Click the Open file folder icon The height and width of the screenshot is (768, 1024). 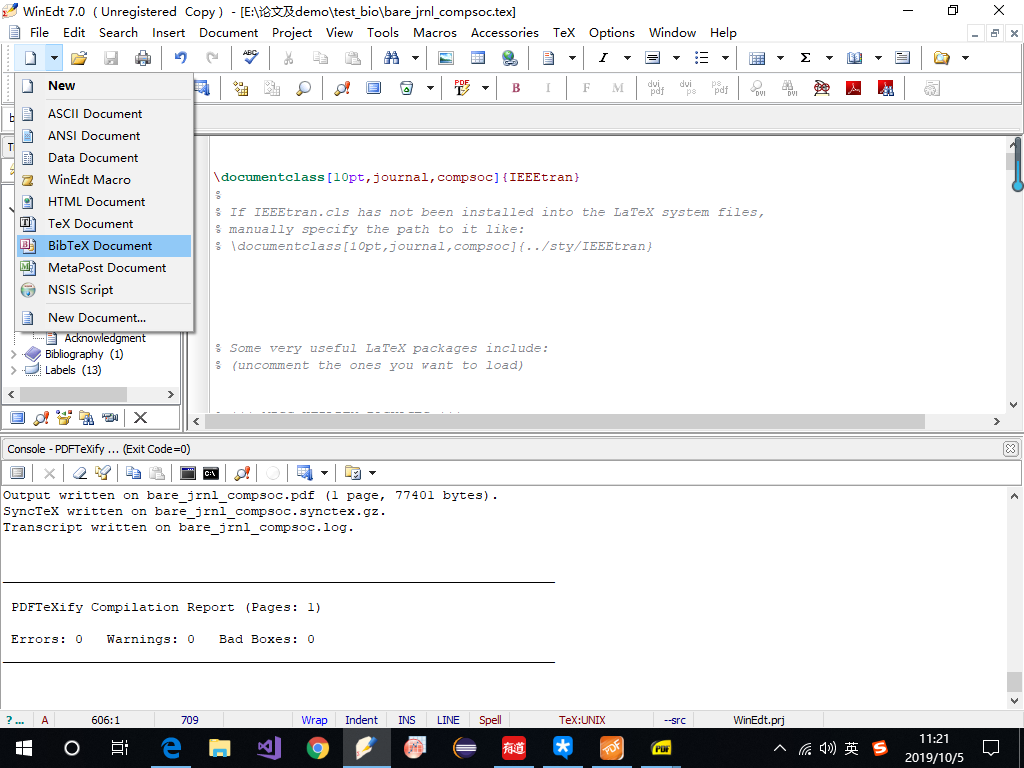point(79,58)
